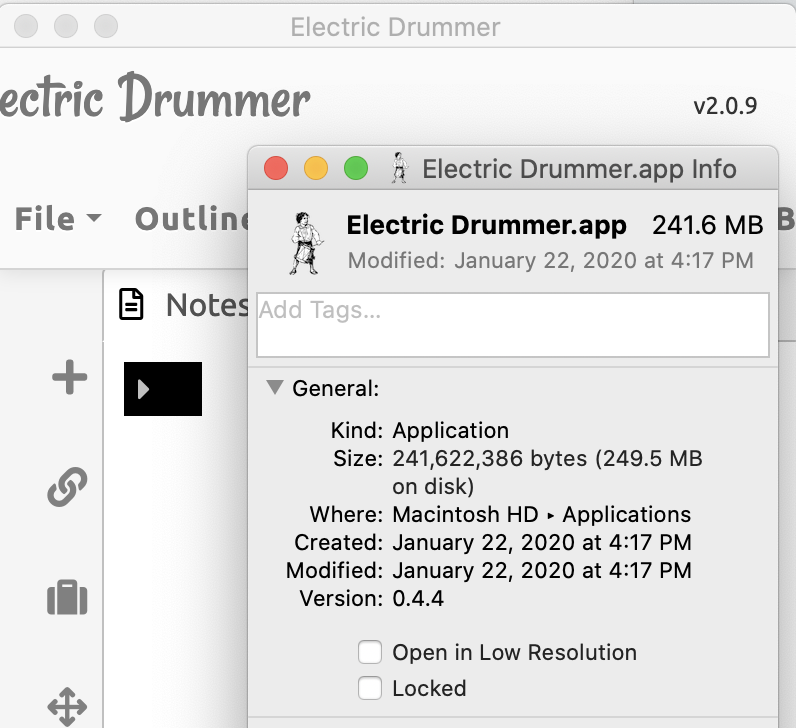Click Applications in the Where path
Screen dimensions: 796x728
point(627,515)
